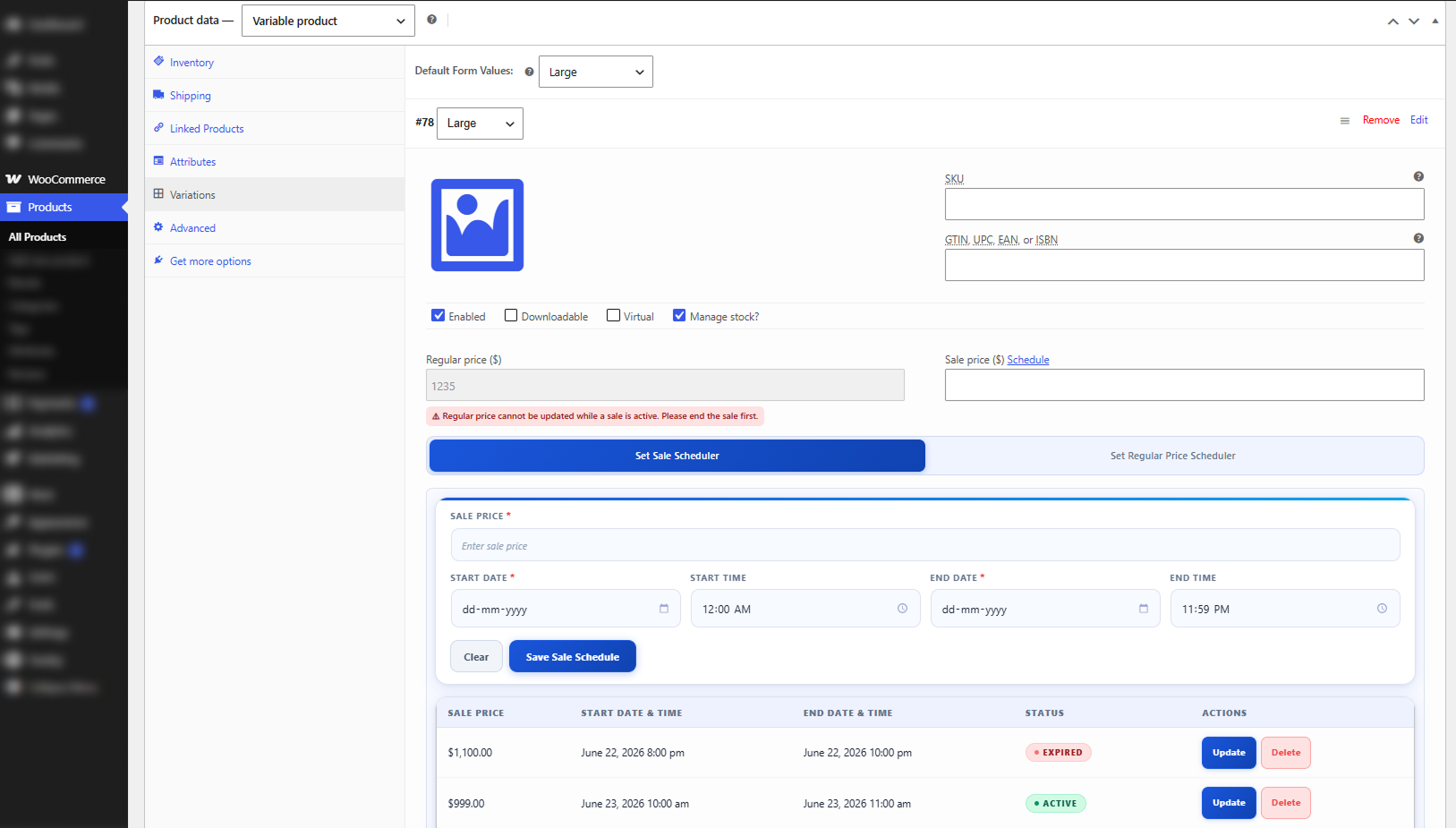Click the Sale price Schedule link
Viewport: 1456px width, 828px height.
(1028, 360)
